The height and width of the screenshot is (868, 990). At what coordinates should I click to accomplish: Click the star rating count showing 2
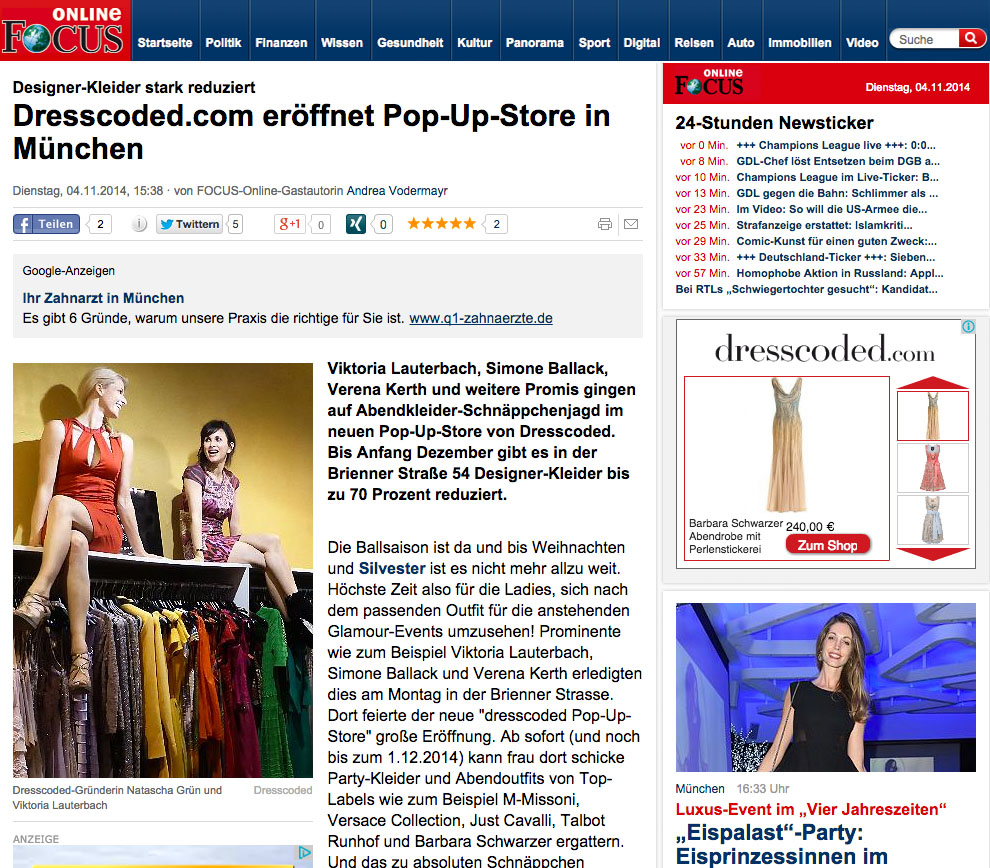click(496, 224)
